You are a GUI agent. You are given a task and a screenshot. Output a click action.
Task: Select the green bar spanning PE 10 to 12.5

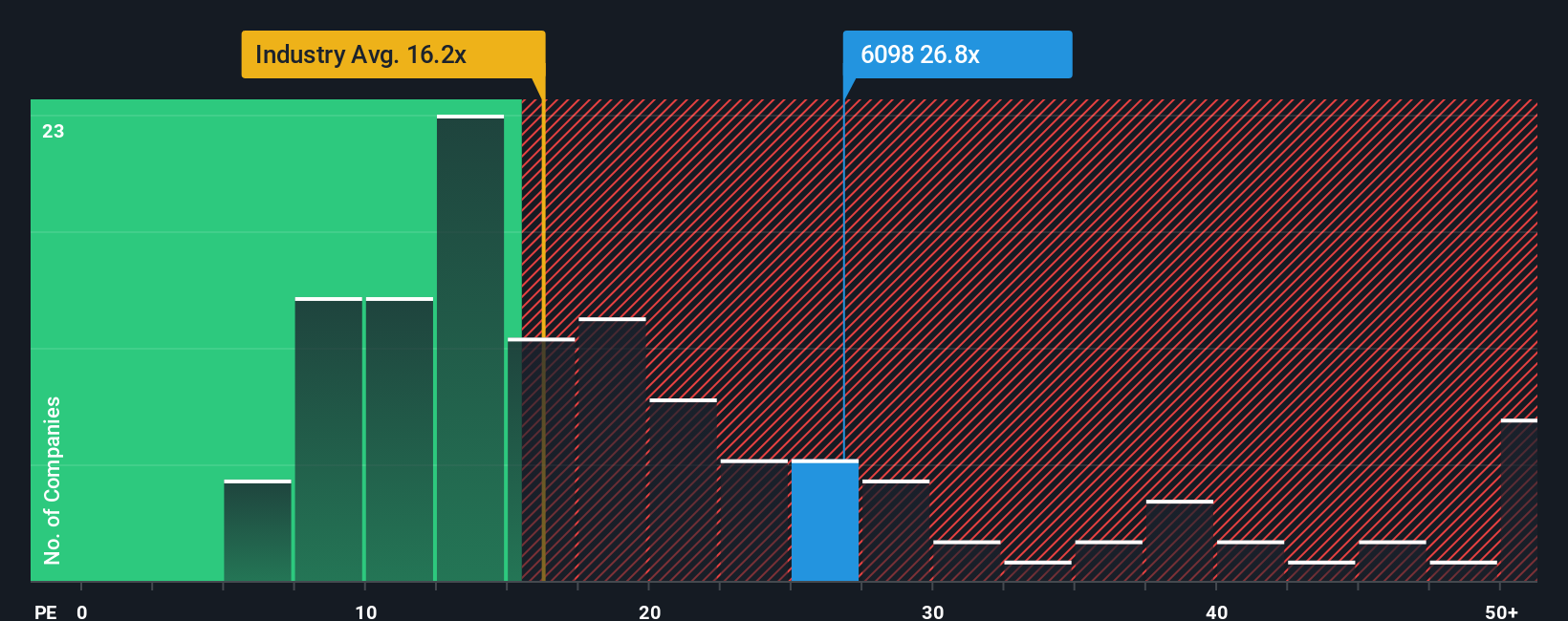pyautogui.click(x=400, y=439)
